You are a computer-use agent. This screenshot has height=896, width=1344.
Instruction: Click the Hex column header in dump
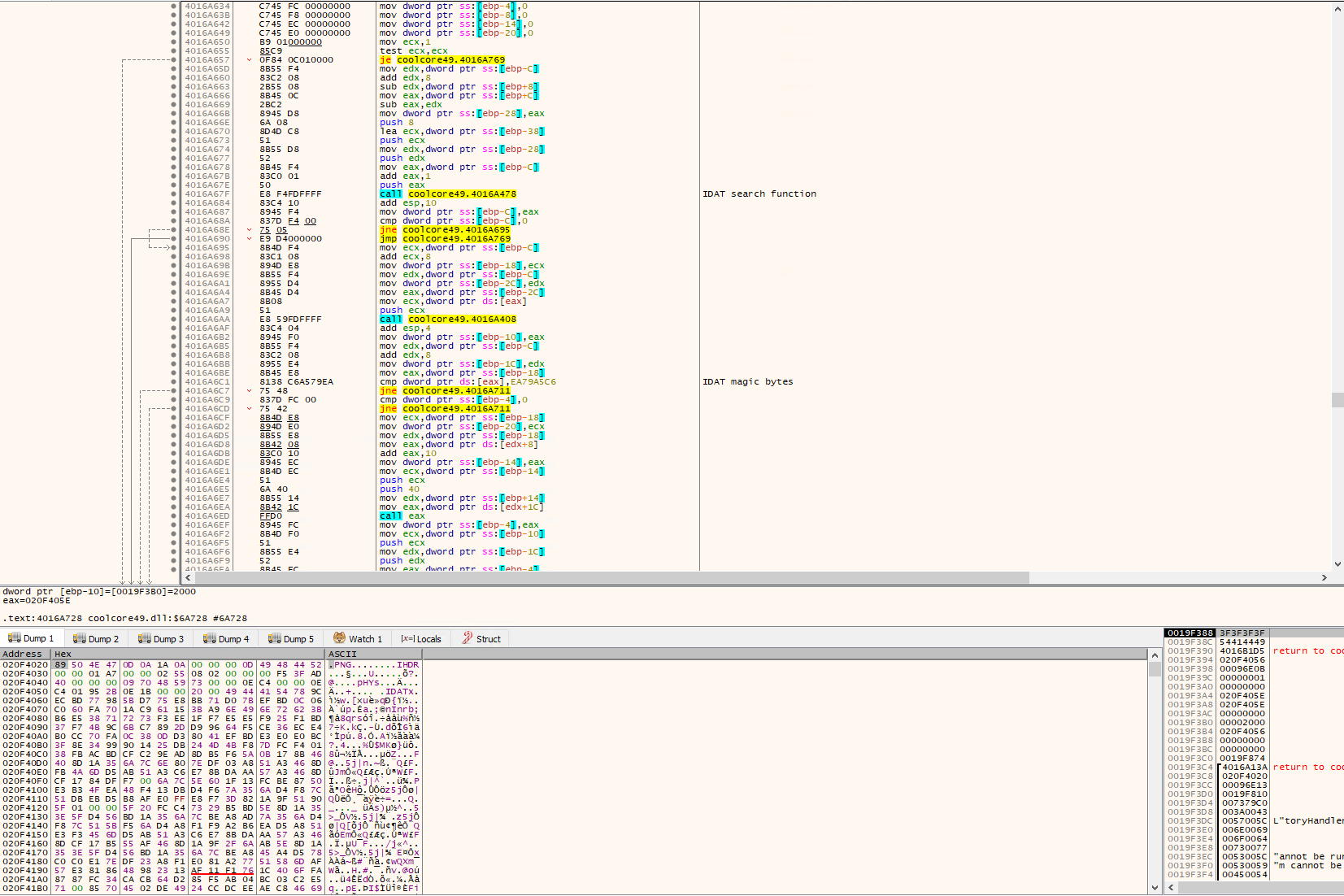[188, 654]
